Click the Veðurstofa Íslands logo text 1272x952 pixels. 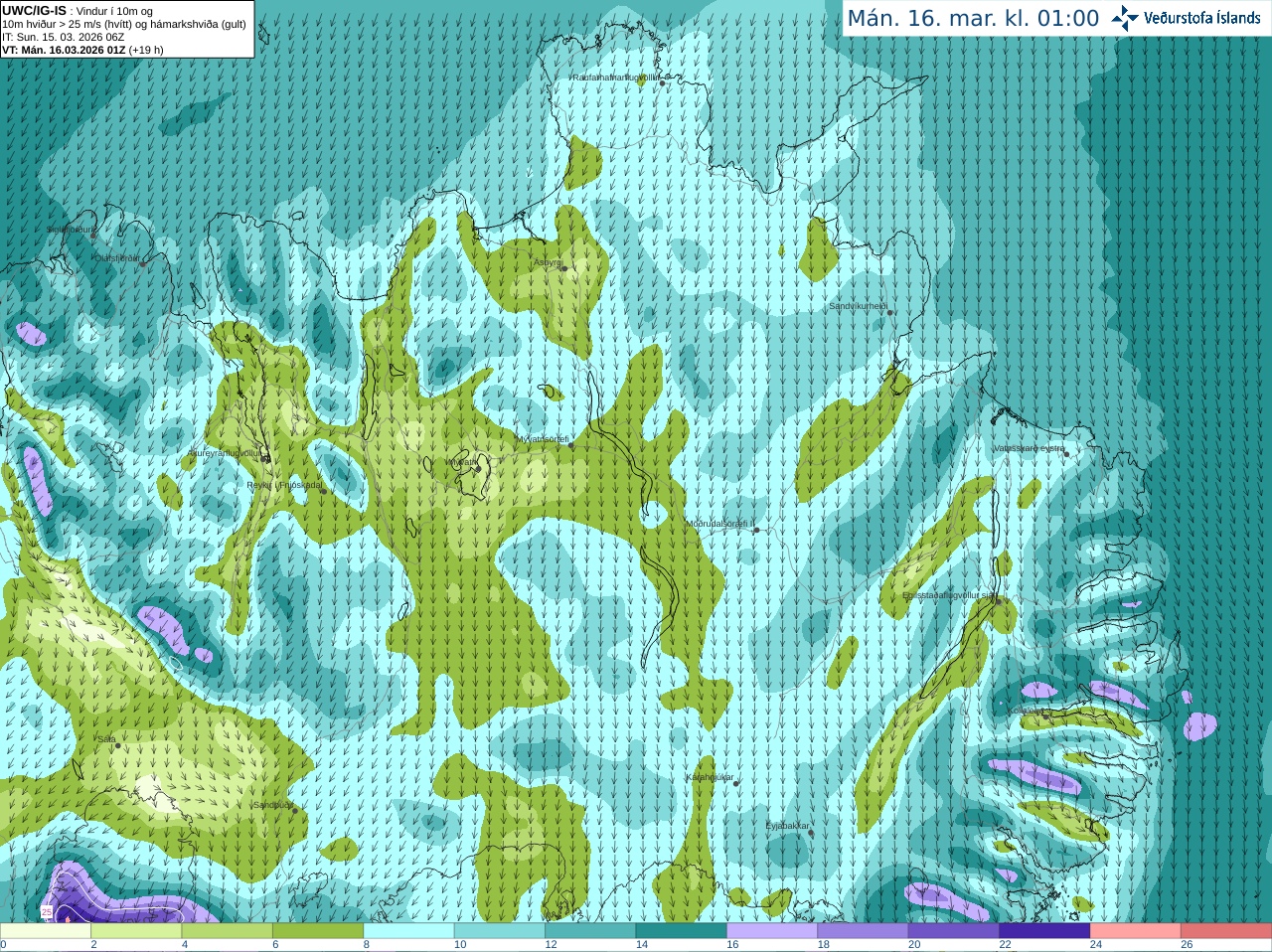(x=1202, y=18)
